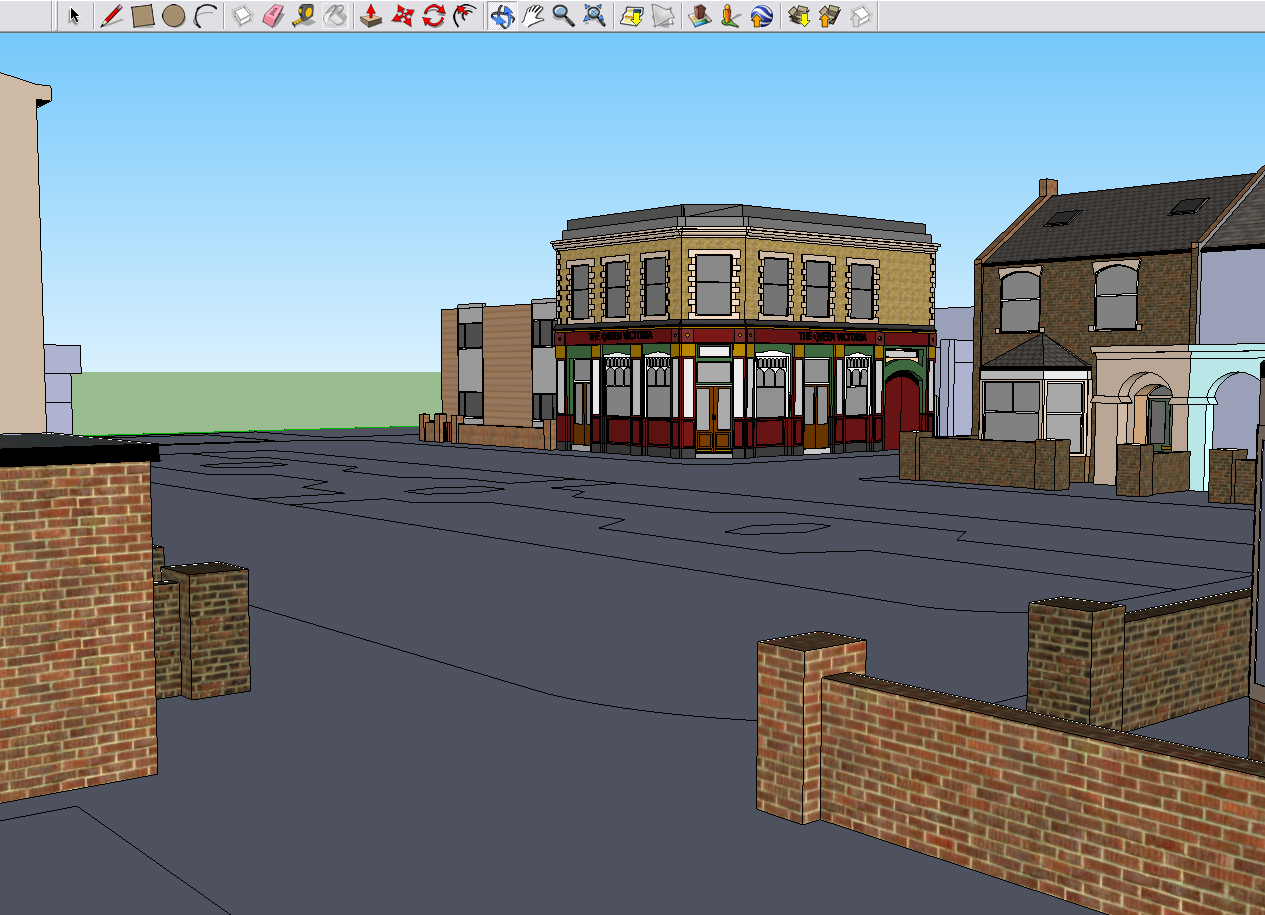Pick the Line pencil tool
The width and height of the screenshot is (1265, 915).
[x=111, y=16]
